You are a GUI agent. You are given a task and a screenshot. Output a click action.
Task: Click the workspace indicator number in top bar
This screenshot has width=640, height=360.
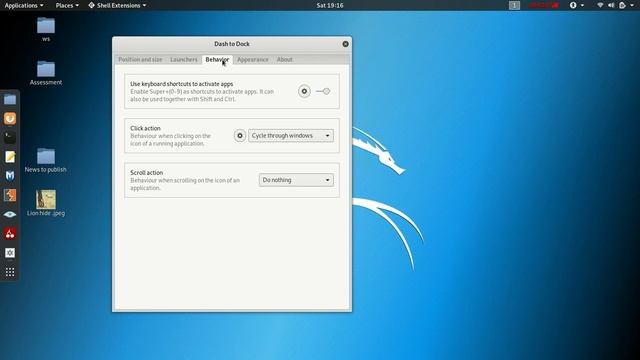click(x=514, y=5)
